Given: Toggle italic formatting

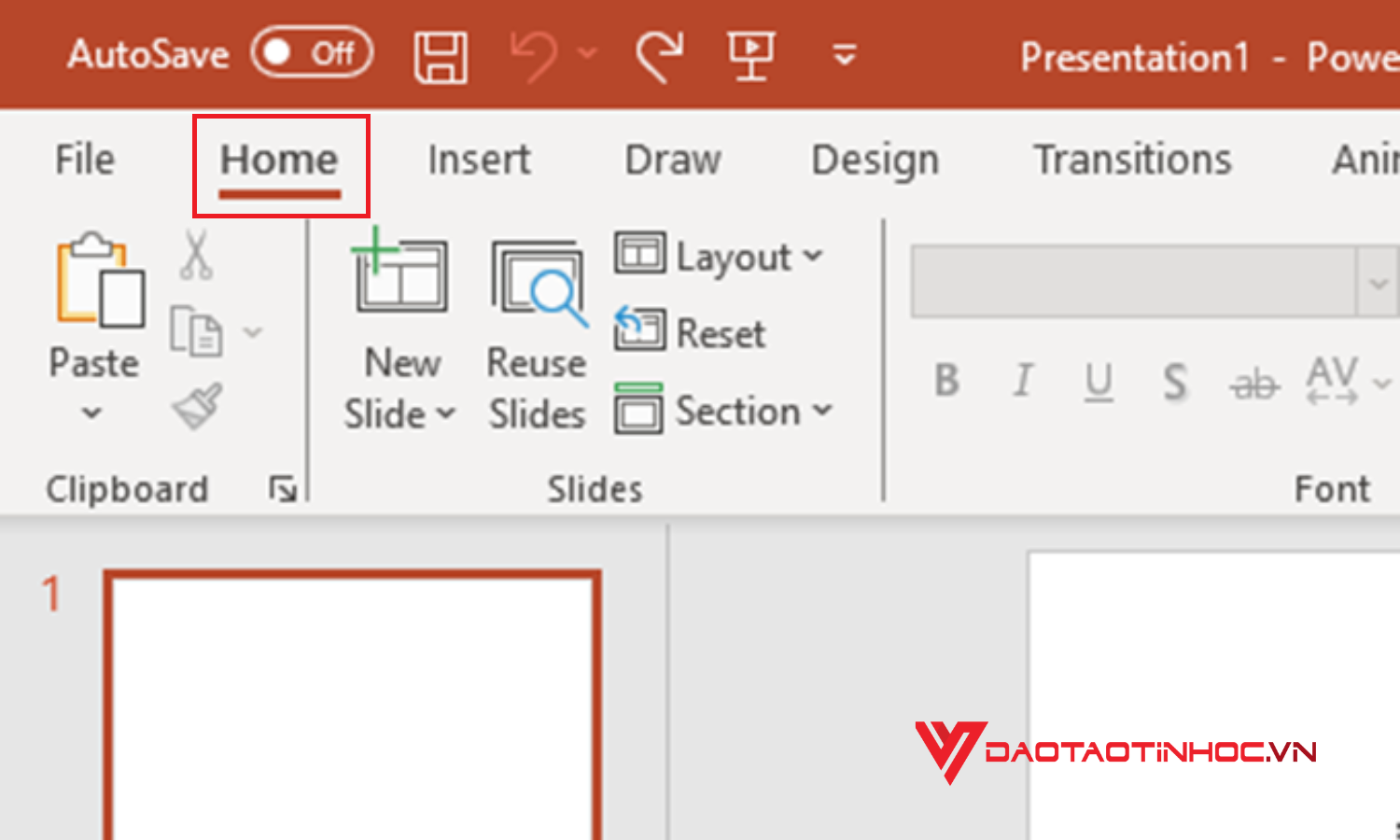Looking at the screenshot, I should 1023,381.
